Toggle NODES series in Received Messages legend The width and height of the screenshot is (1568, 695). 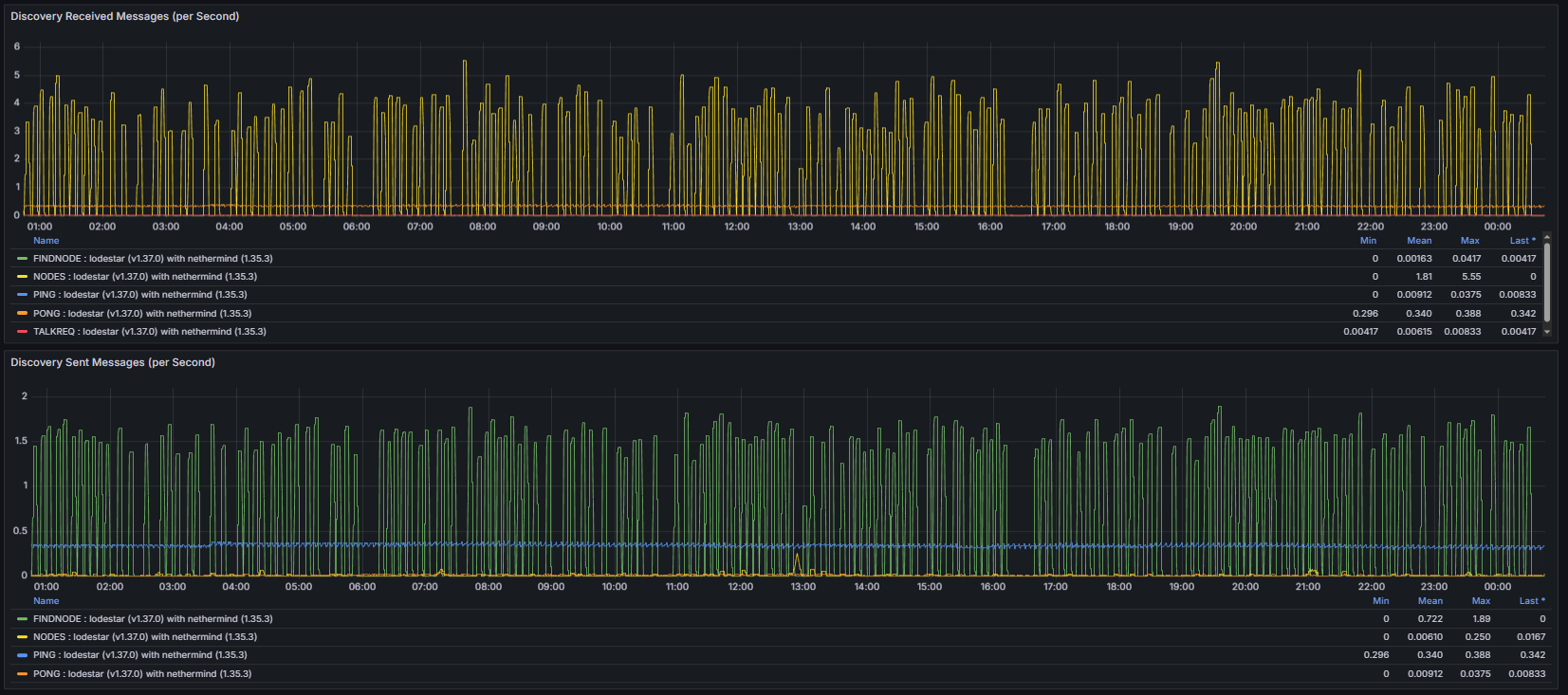144,277
